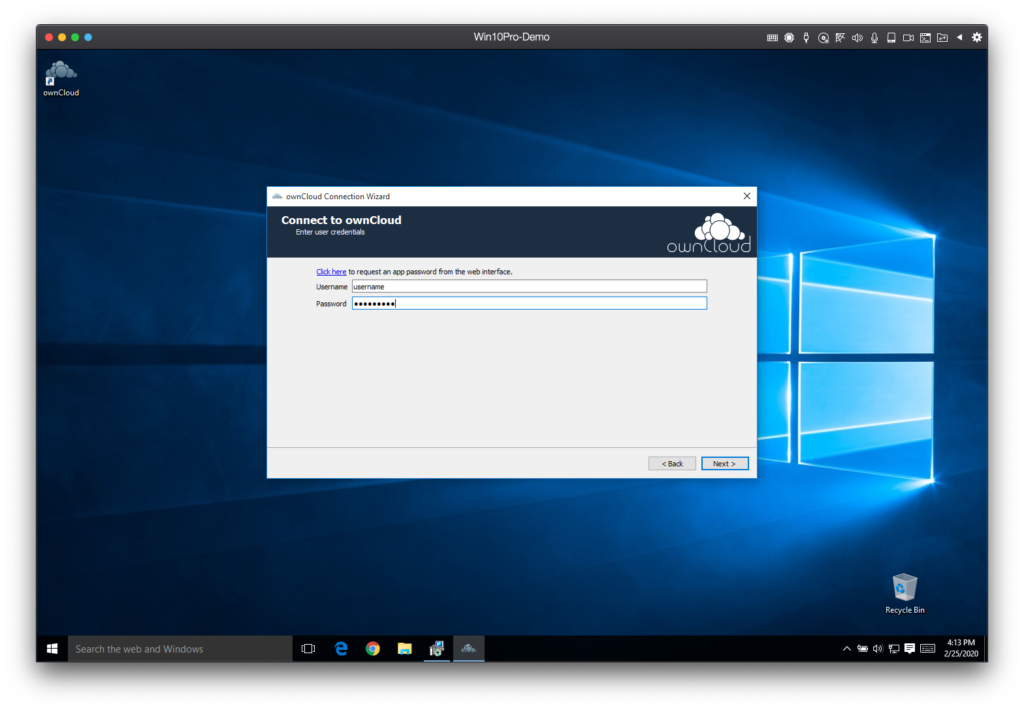Open the shared folders icon in Parallels toolbar
The width and height of the screenshot is (1024, 710).
pyautogui.click(x=942, y=38)
